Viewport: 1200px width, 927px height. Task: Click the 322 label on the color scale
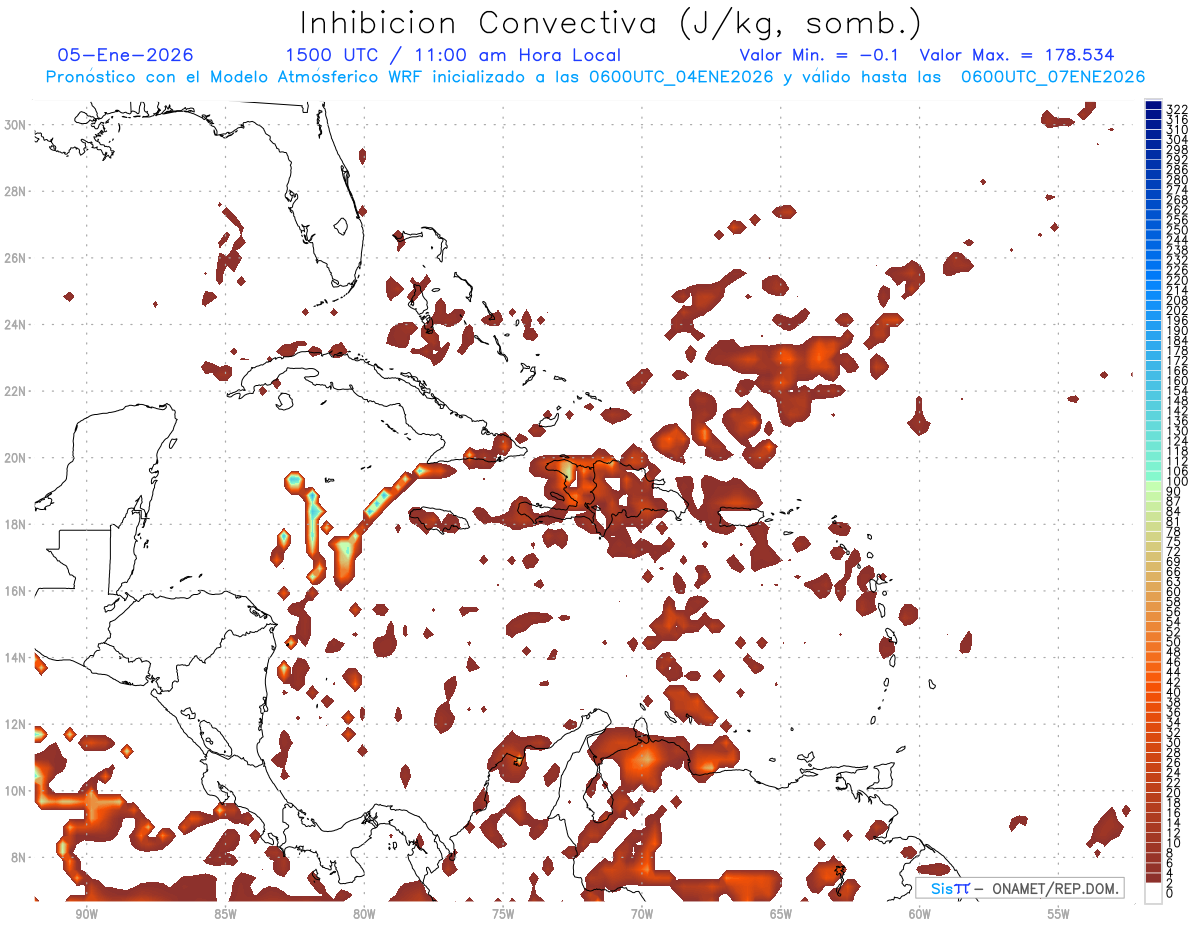click(1177, 109)
